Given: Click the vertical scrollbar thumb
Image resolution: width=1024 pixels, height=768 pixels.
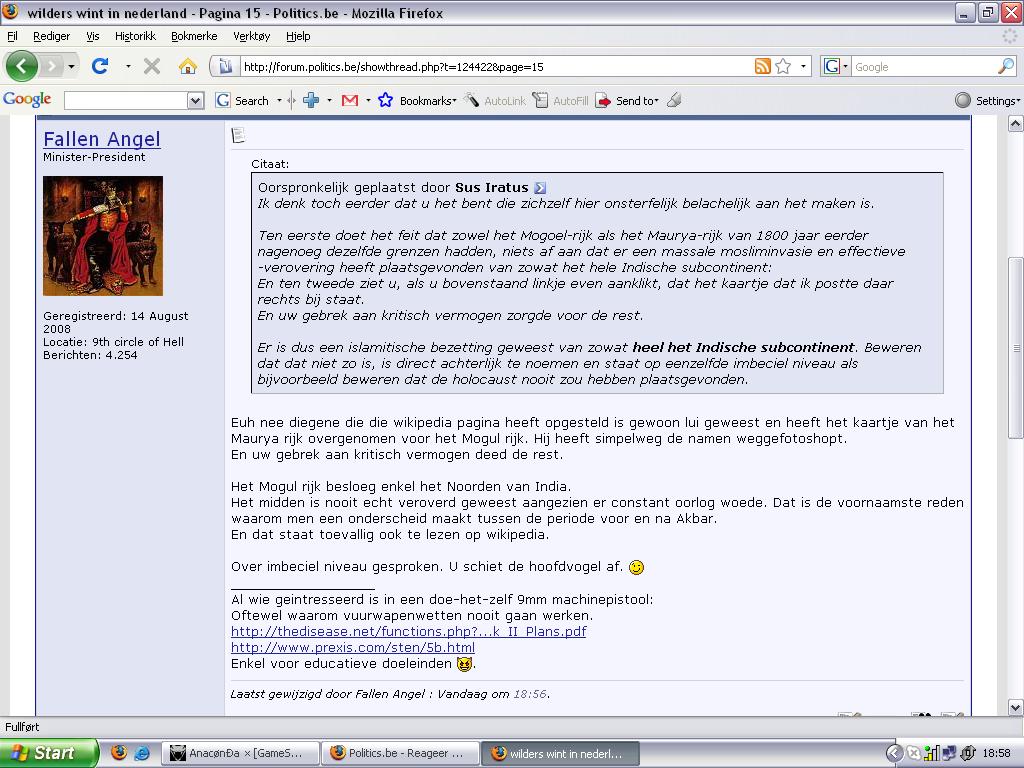Looking at the screenshot, I should 1015,348.
